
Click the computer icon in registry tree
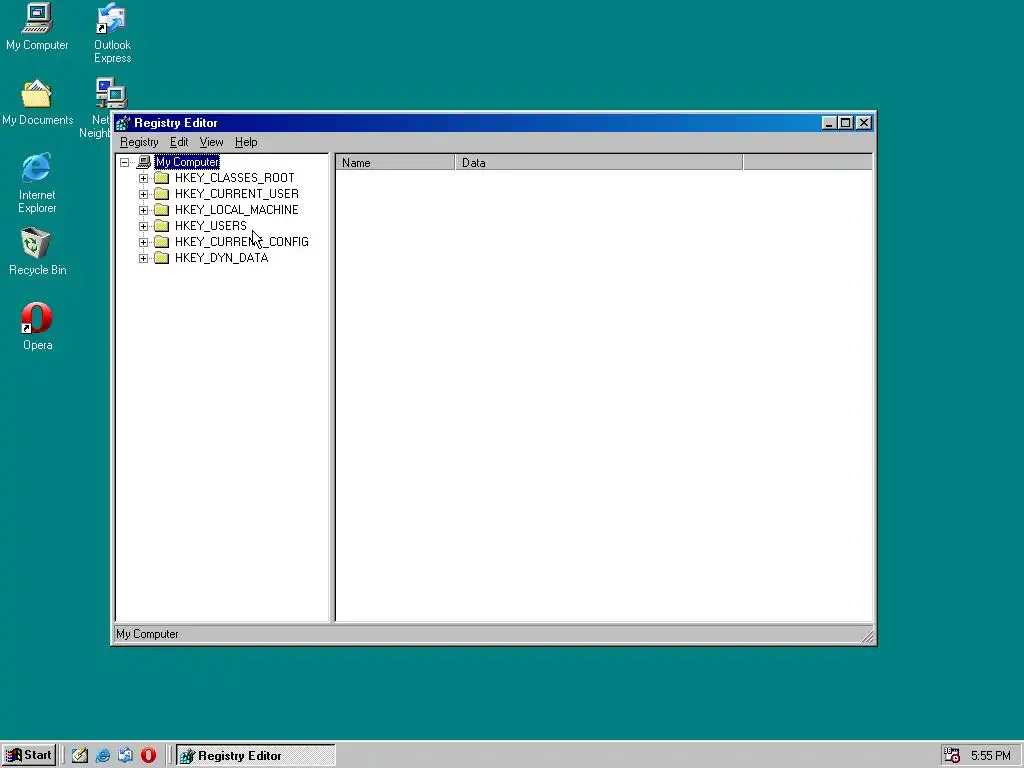pos(144,162)
